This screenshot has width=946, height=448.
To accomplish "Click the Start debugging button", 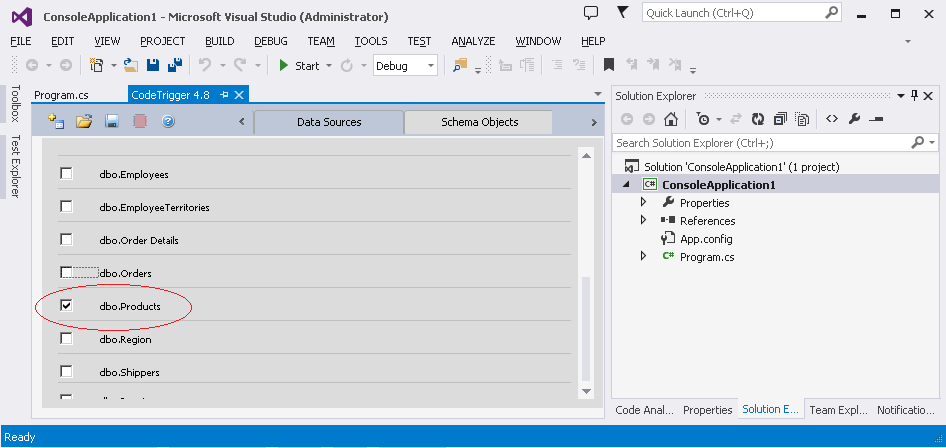I will 298,66.
